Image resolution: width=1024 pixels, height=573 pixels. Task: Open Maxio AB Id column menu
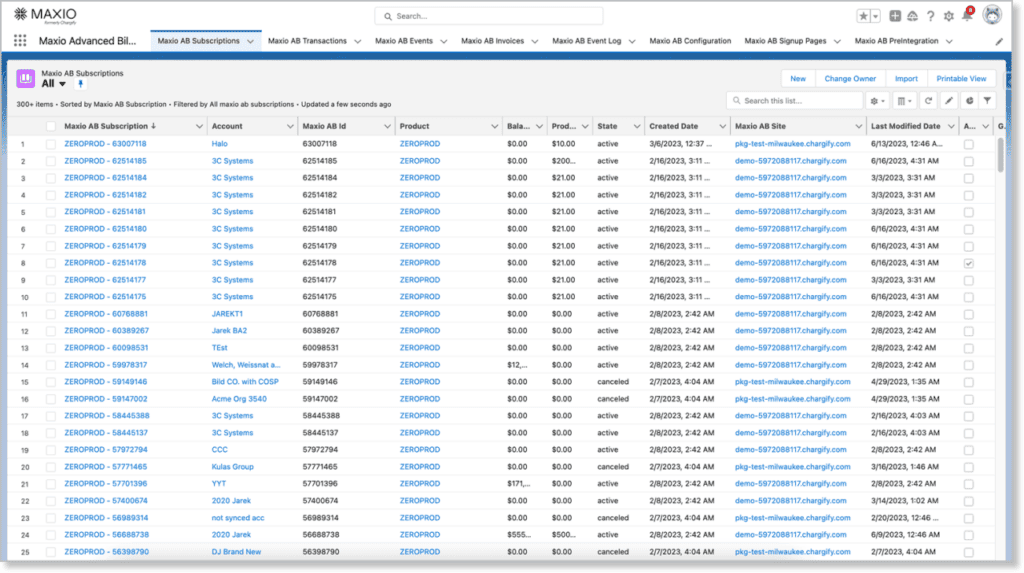click(x=387, y=126)
